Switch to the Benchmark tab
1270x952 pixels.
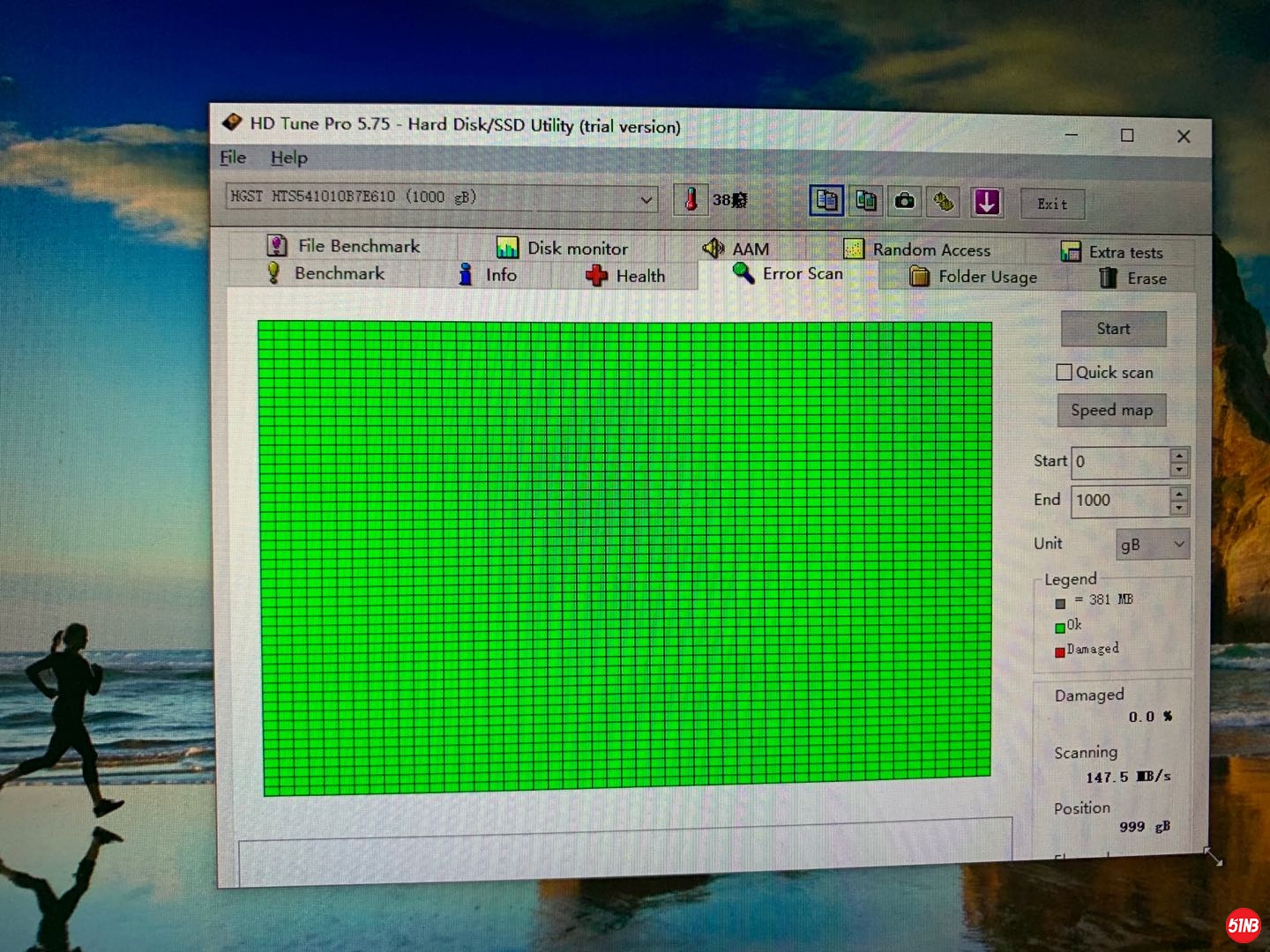pos(326,273)
